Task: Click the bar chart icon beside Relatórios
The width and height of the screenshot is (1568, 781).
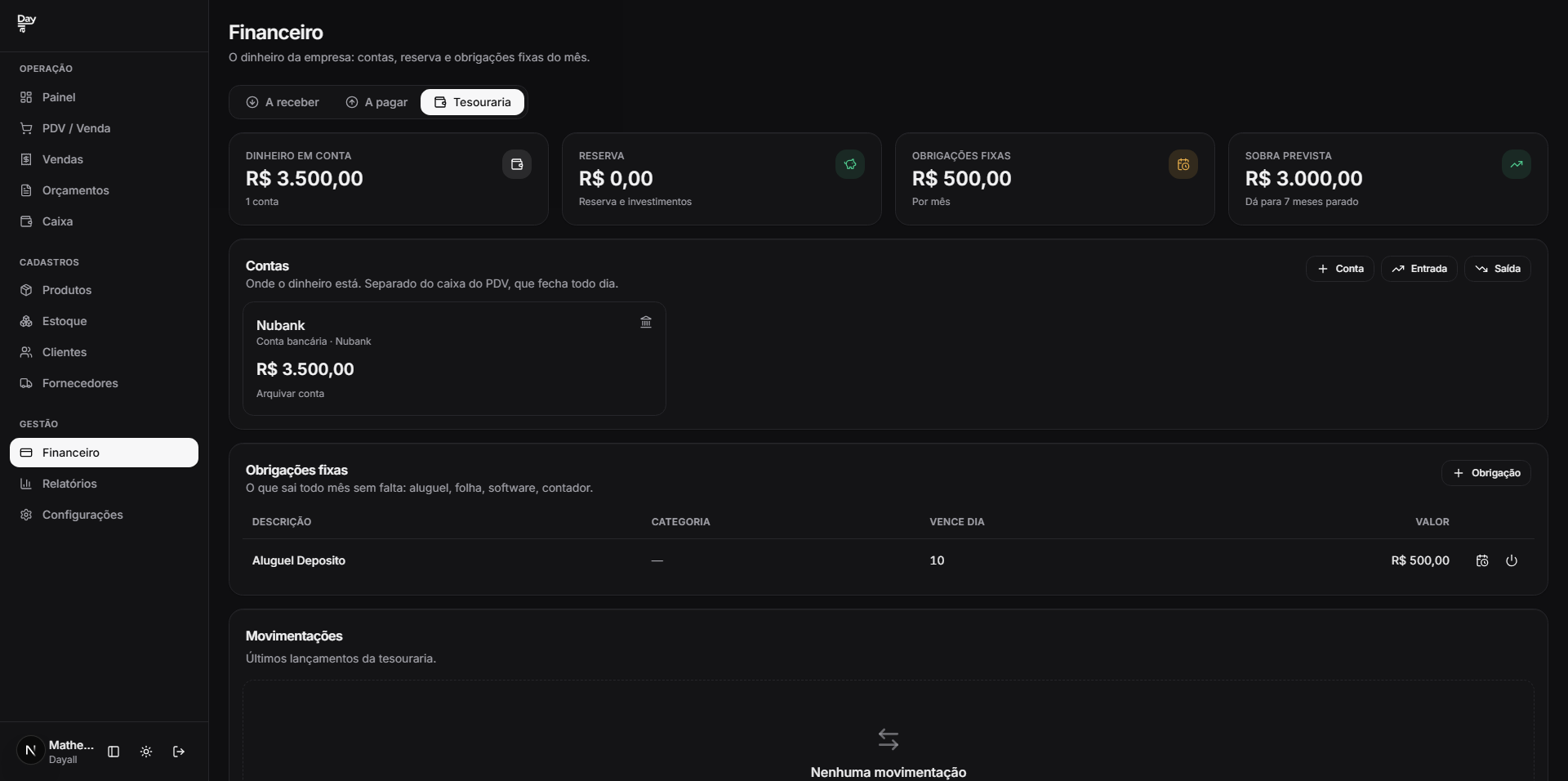Action: tap(26, 484)
